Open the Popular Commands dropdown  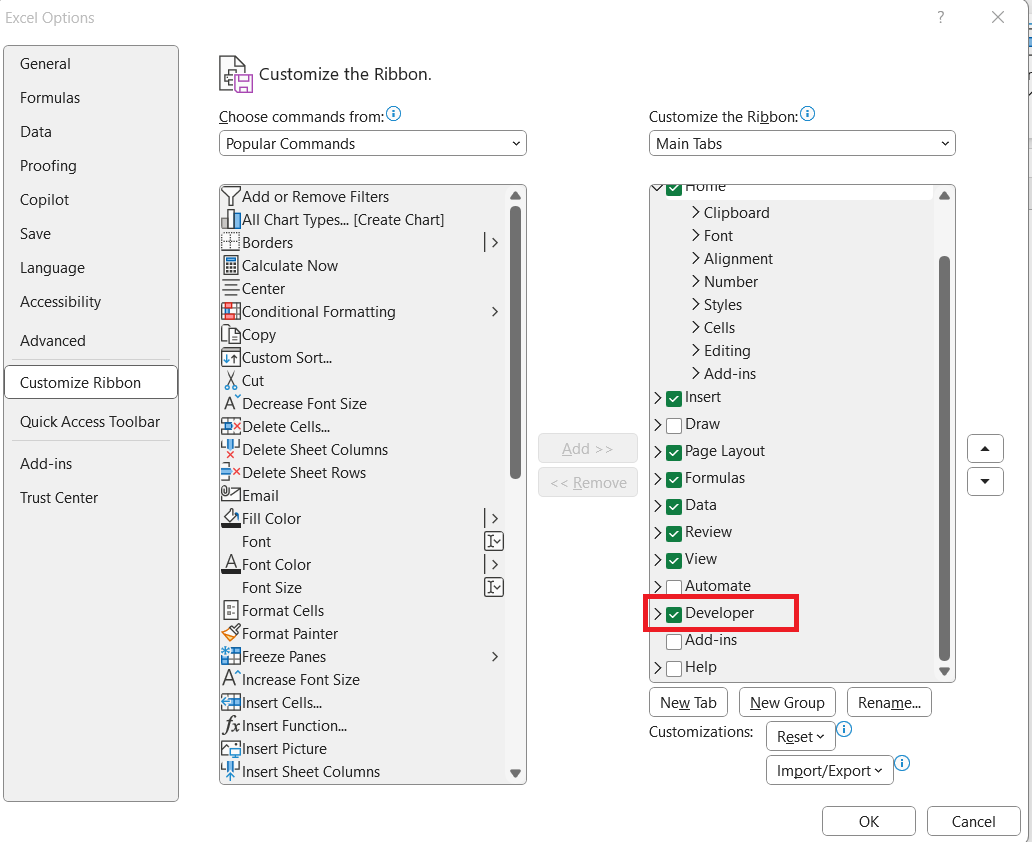[373, 144]
